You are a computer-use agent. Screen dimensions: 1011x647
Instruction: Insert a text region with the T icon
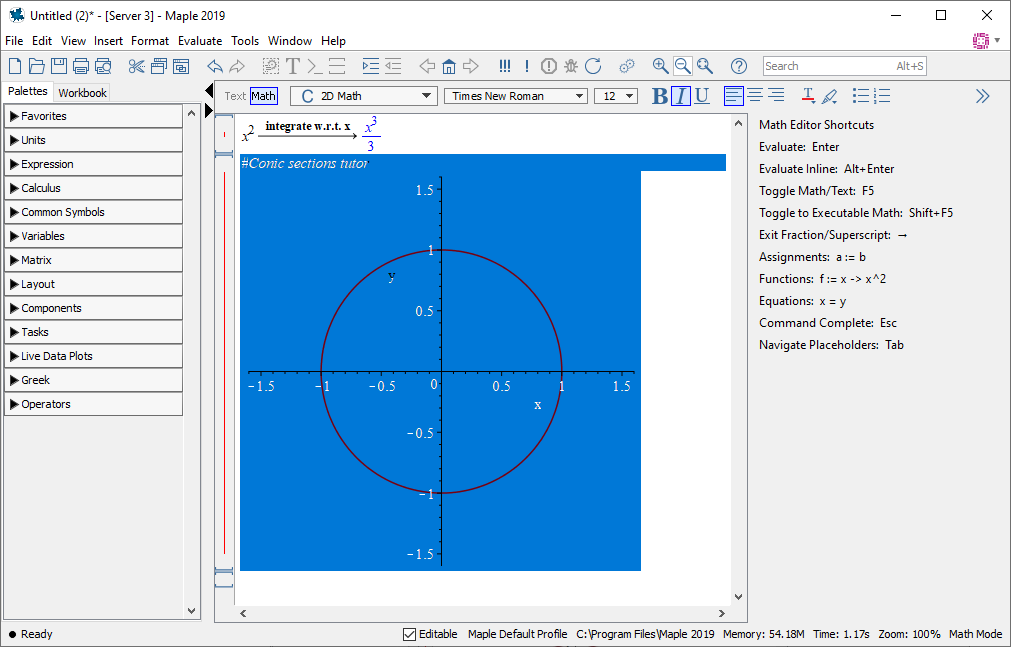pyautogui.click(x=293, y=66)
